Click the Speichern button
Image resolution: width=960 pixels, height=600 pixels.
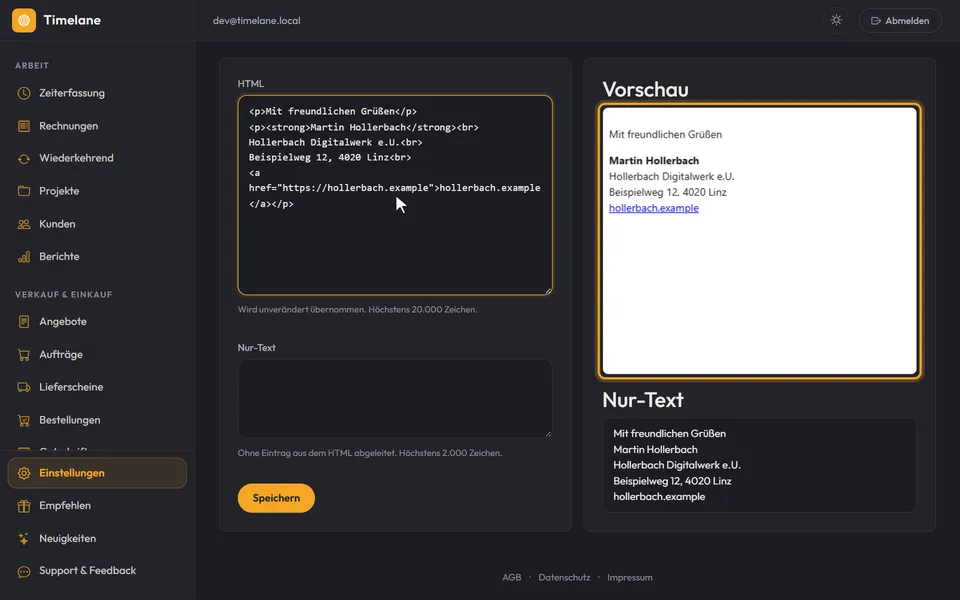click(276, 498)
